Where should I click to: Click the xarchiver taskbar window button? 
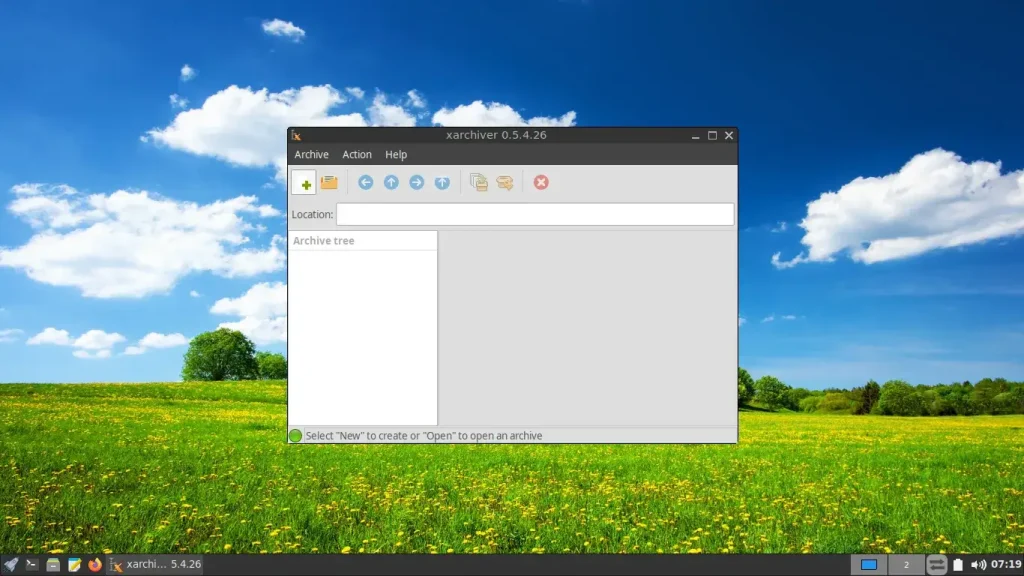tap(155, 564)
